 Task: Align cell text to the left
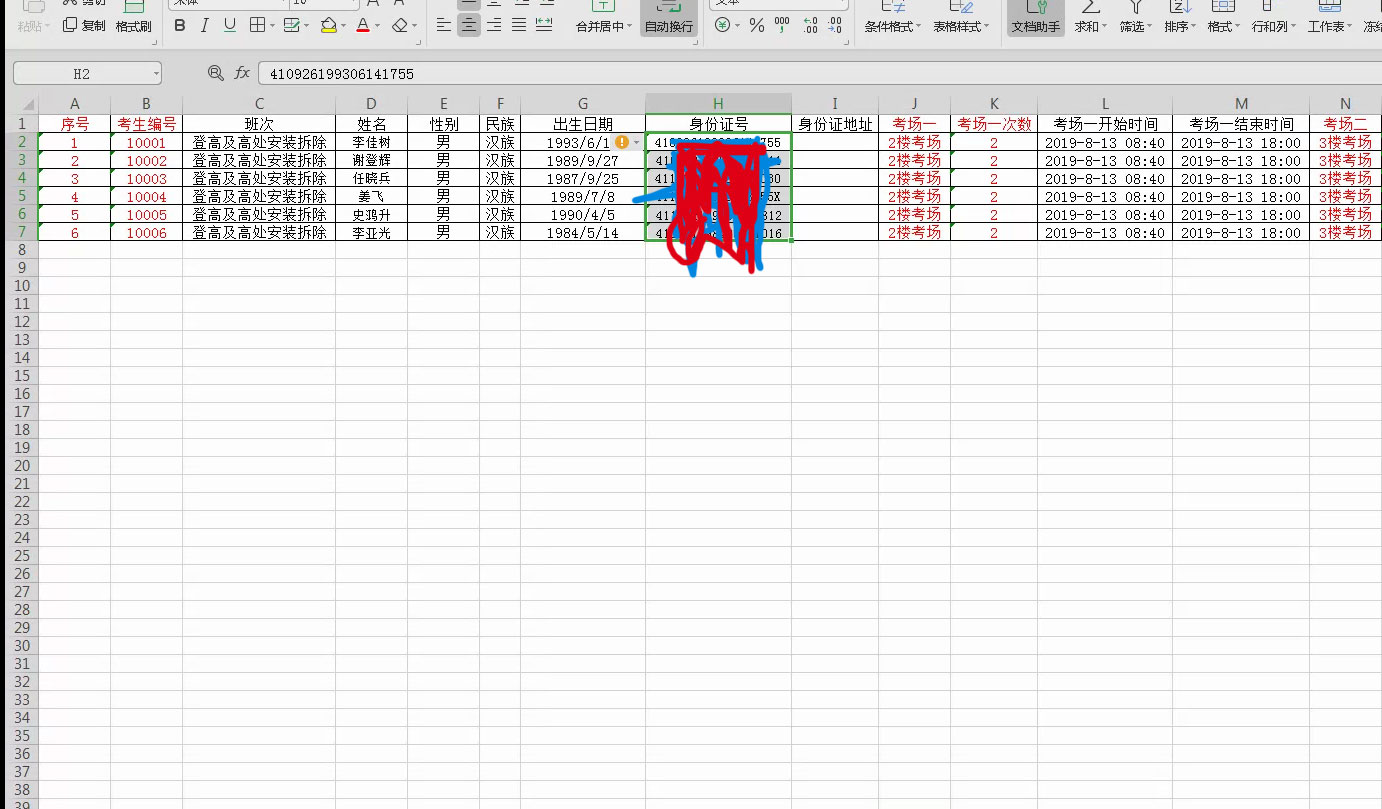coord(444,25)
